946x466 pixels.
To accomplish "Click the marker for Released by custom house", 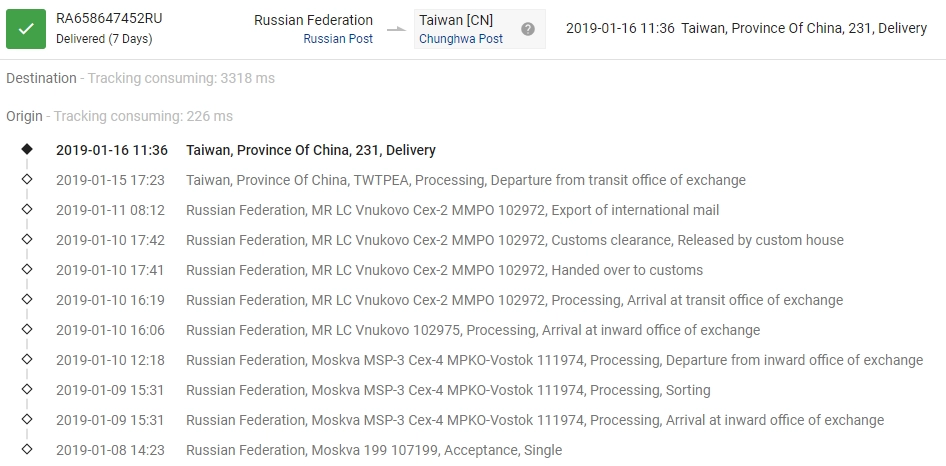I will click(x=27, y=240).
